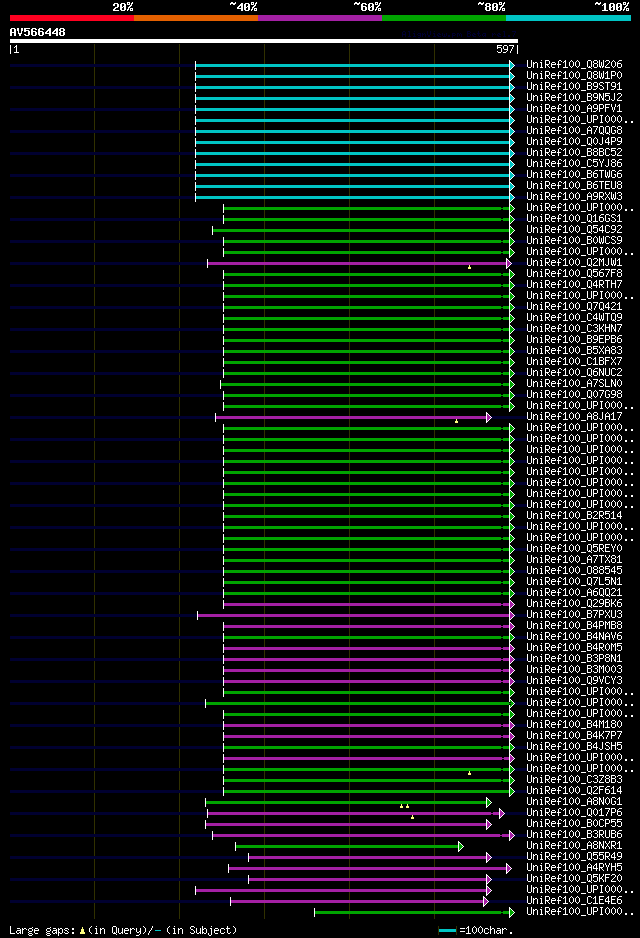Select the UniRef100_C1BFX7 label
This screenshot has width=640, height=938.
574,361
